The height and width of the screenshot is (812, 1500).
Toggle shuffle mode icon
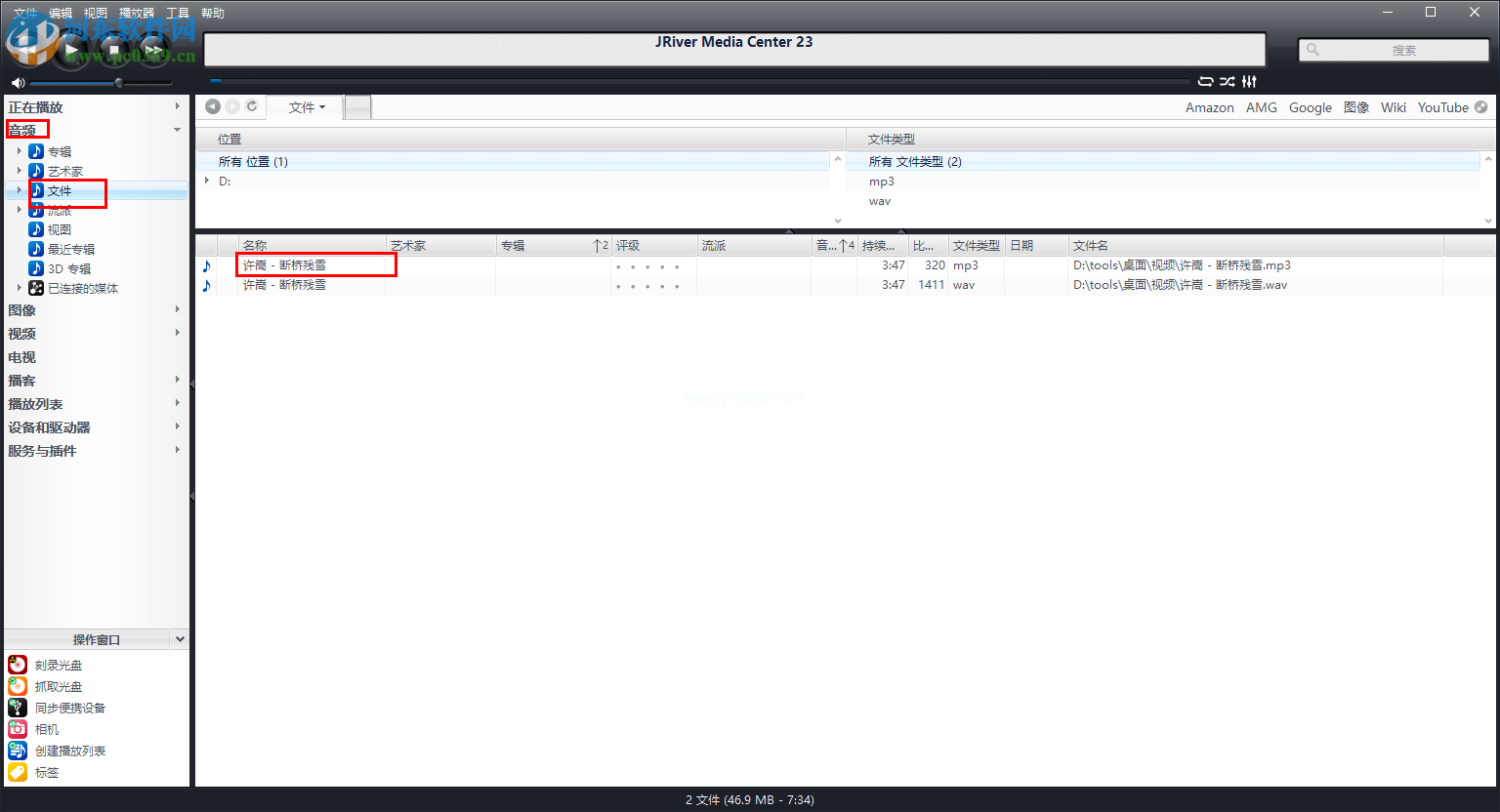click(x=1228, y=82)
